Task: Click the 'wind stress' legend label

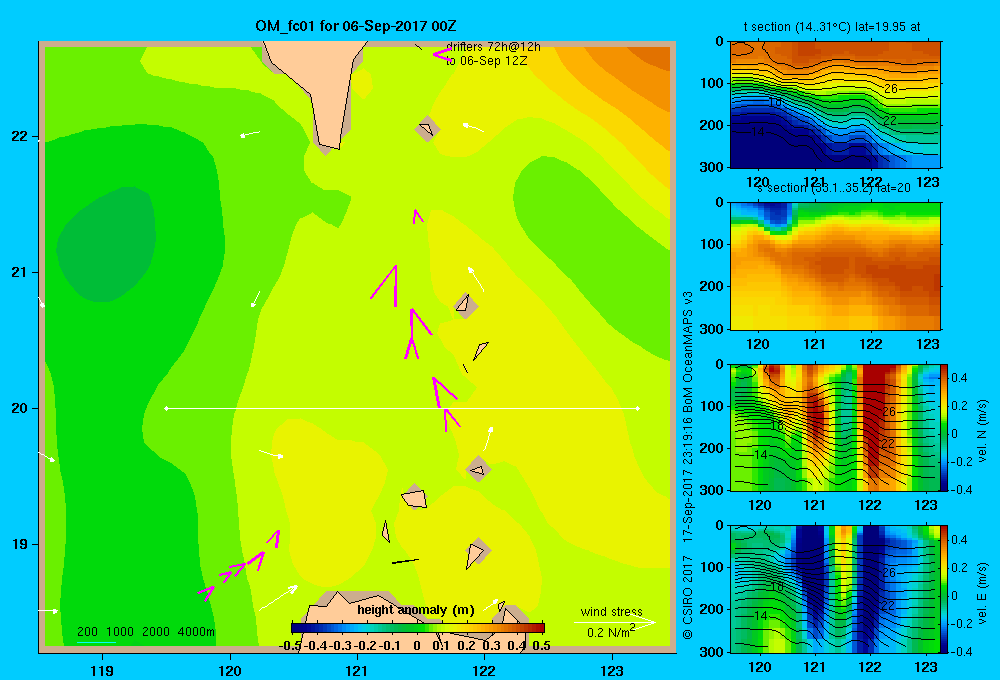Action: coord(611,611)
